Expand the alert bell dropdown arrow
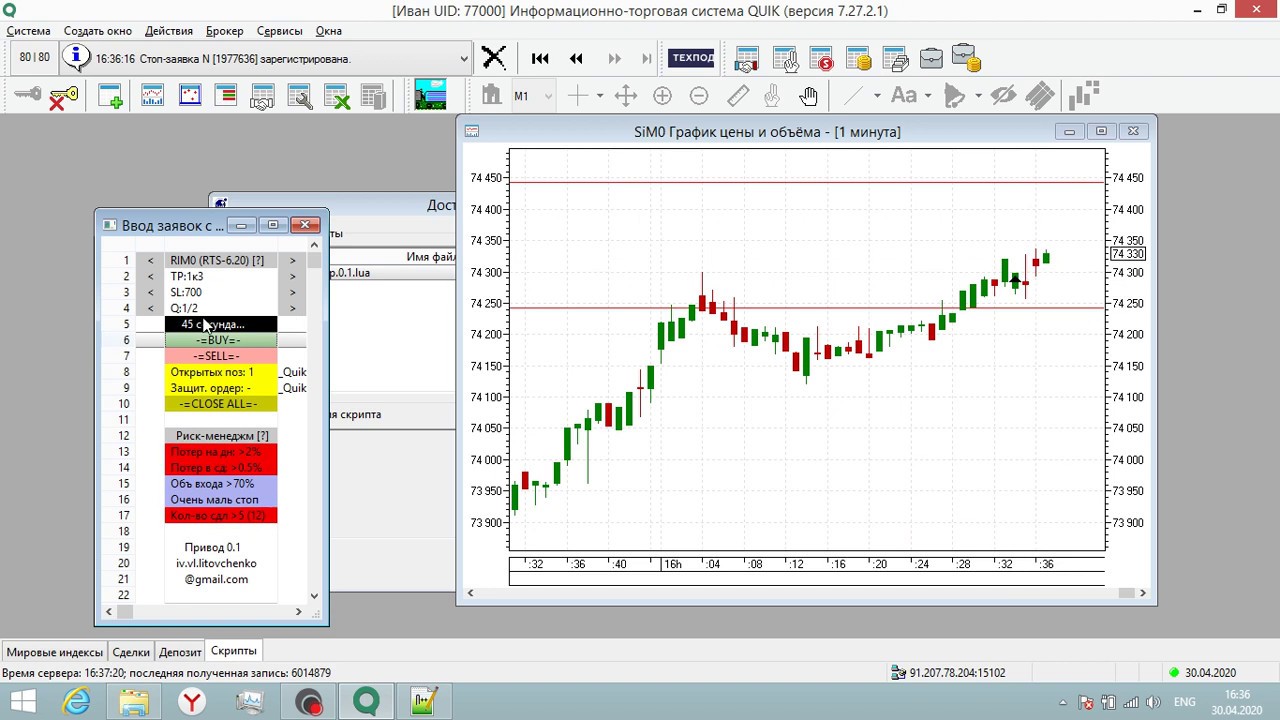The width and height of the screenshot is (1280, 720). pos(978,96)
